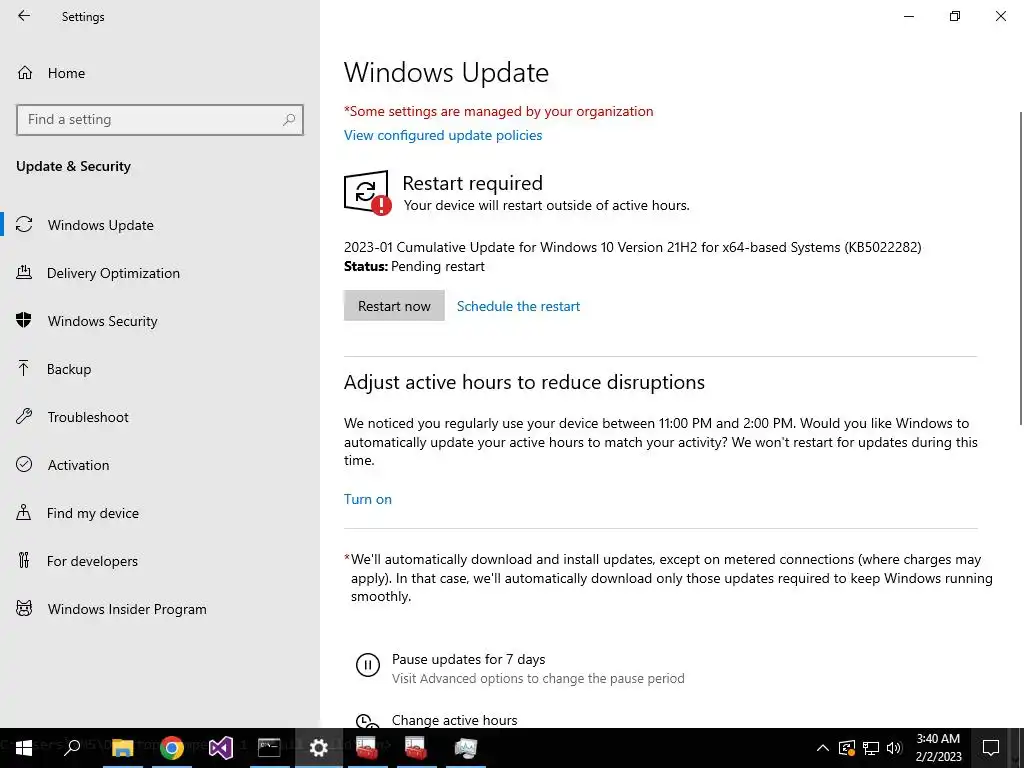Open the second red toolbox taskbar app
The height and width of the screenshot is (768, 1024).
click(x=416, y=748)
